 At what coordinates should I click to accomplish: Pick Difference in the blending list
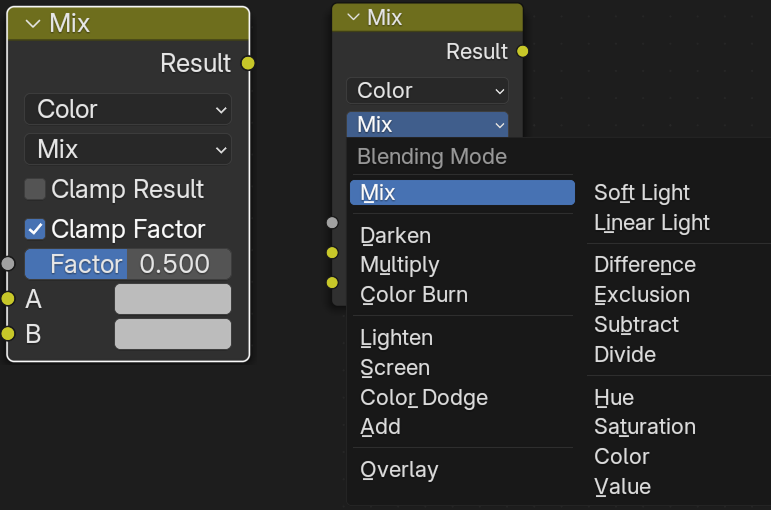tap(645, 265)
